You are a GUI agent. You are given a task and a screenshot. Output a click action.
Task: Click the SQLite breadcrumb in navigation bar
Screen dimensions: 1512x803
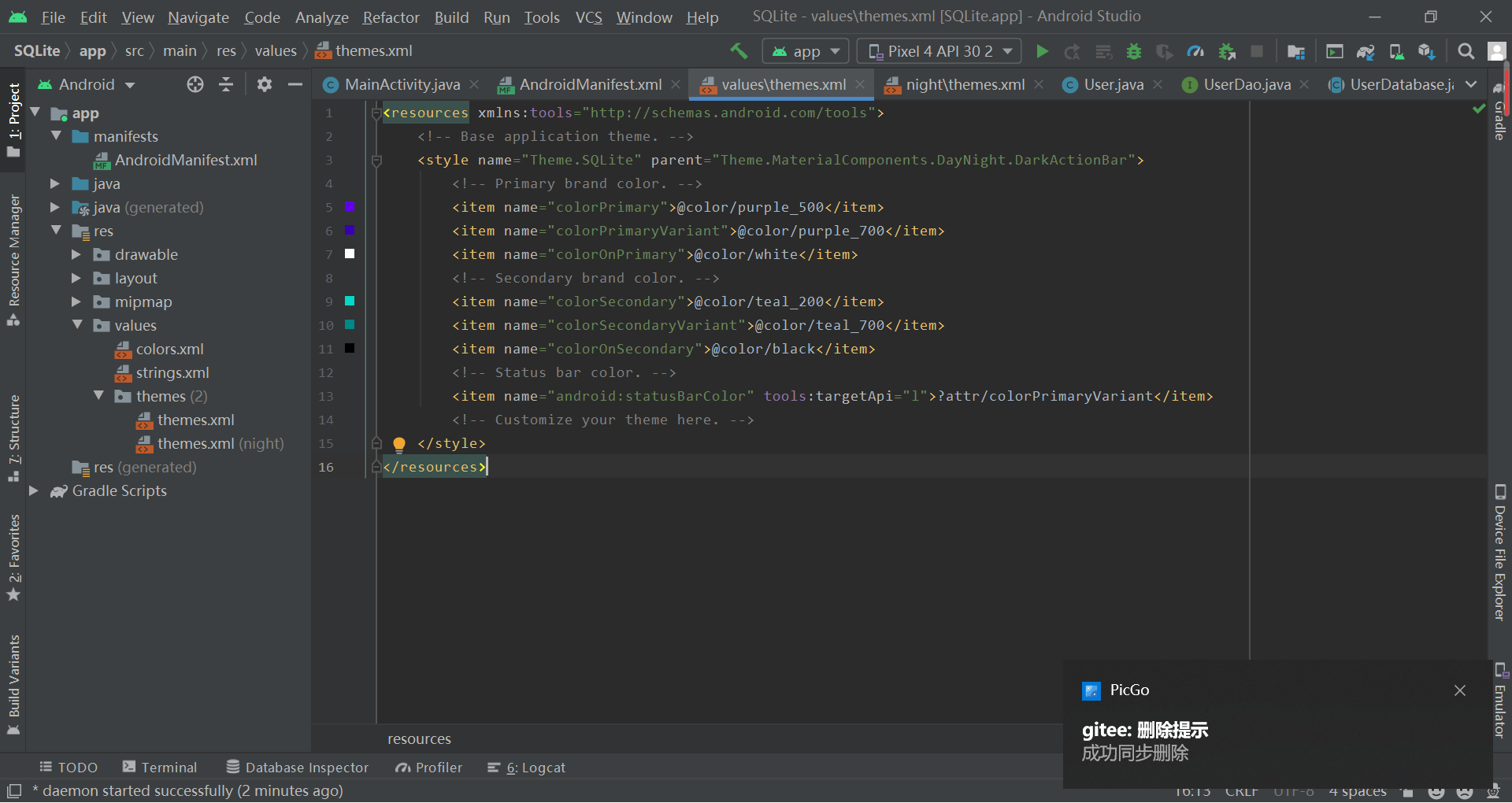pos(37,51)
